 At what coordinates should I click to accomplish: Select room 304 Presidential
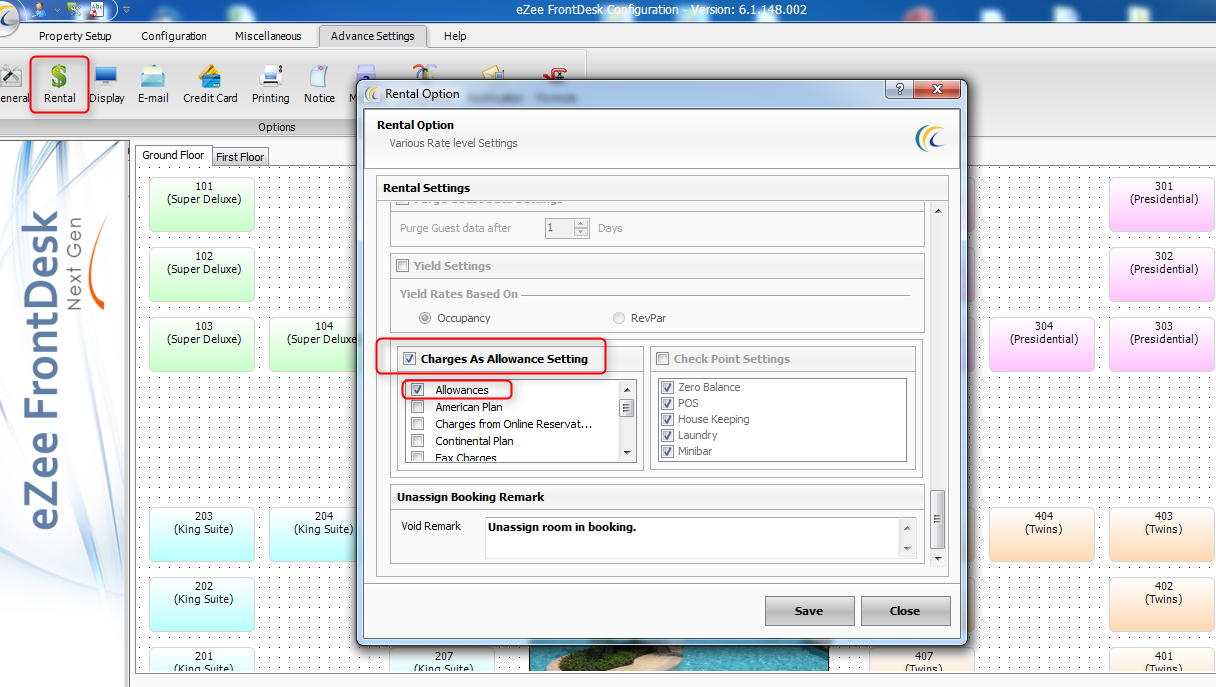click(x=1042, y=345)
